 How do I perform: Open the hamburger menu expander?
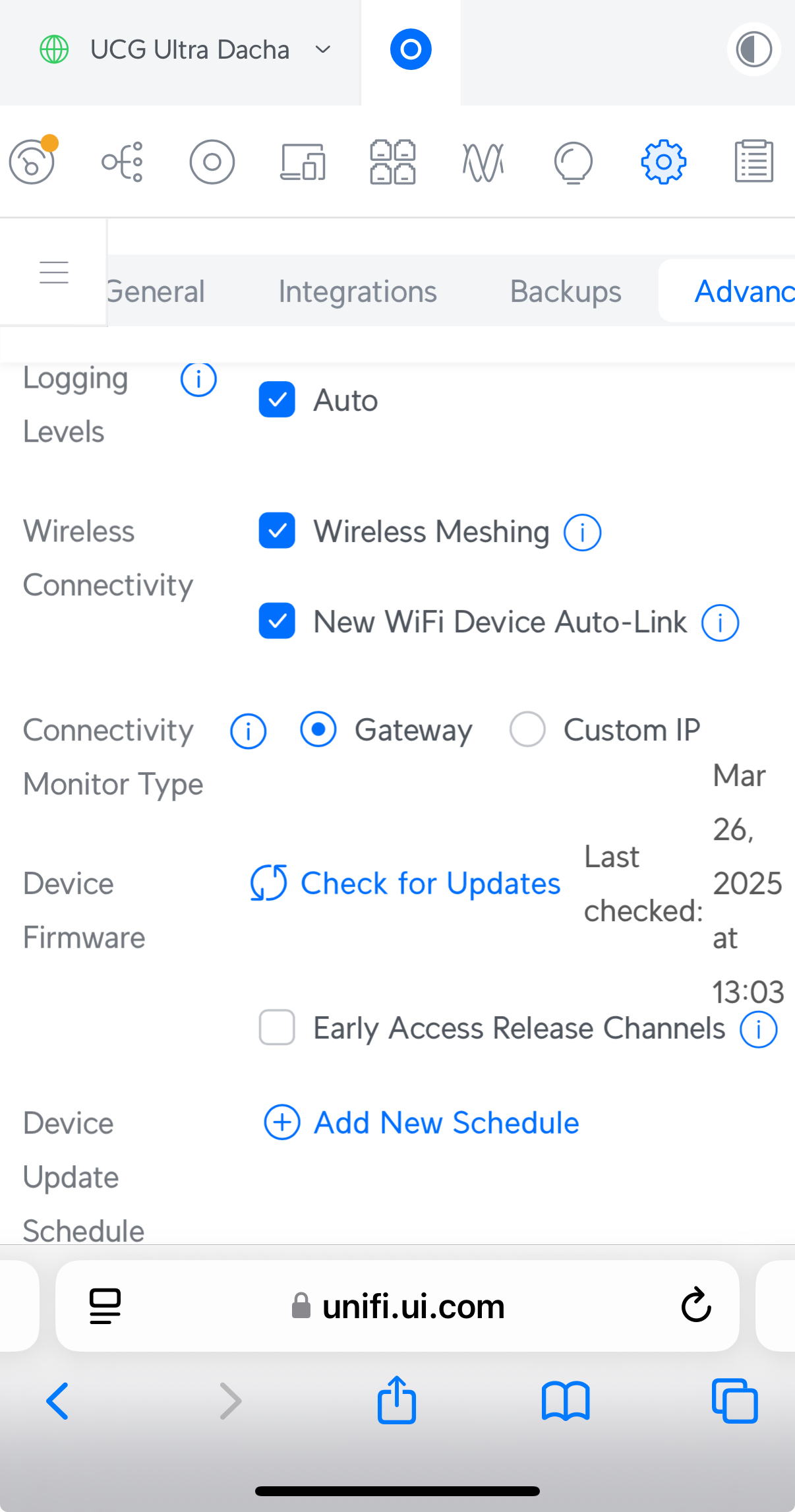click(x=53, y=272)
